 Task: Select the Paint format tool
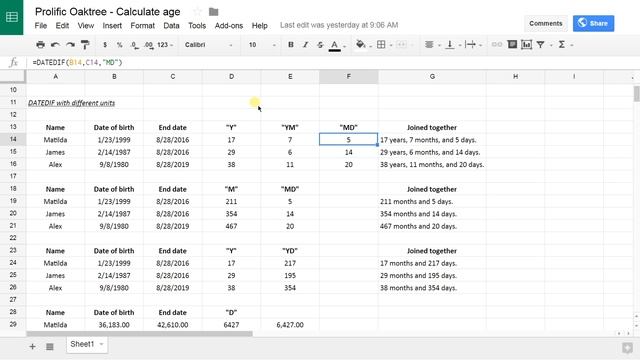coord(85,44)
